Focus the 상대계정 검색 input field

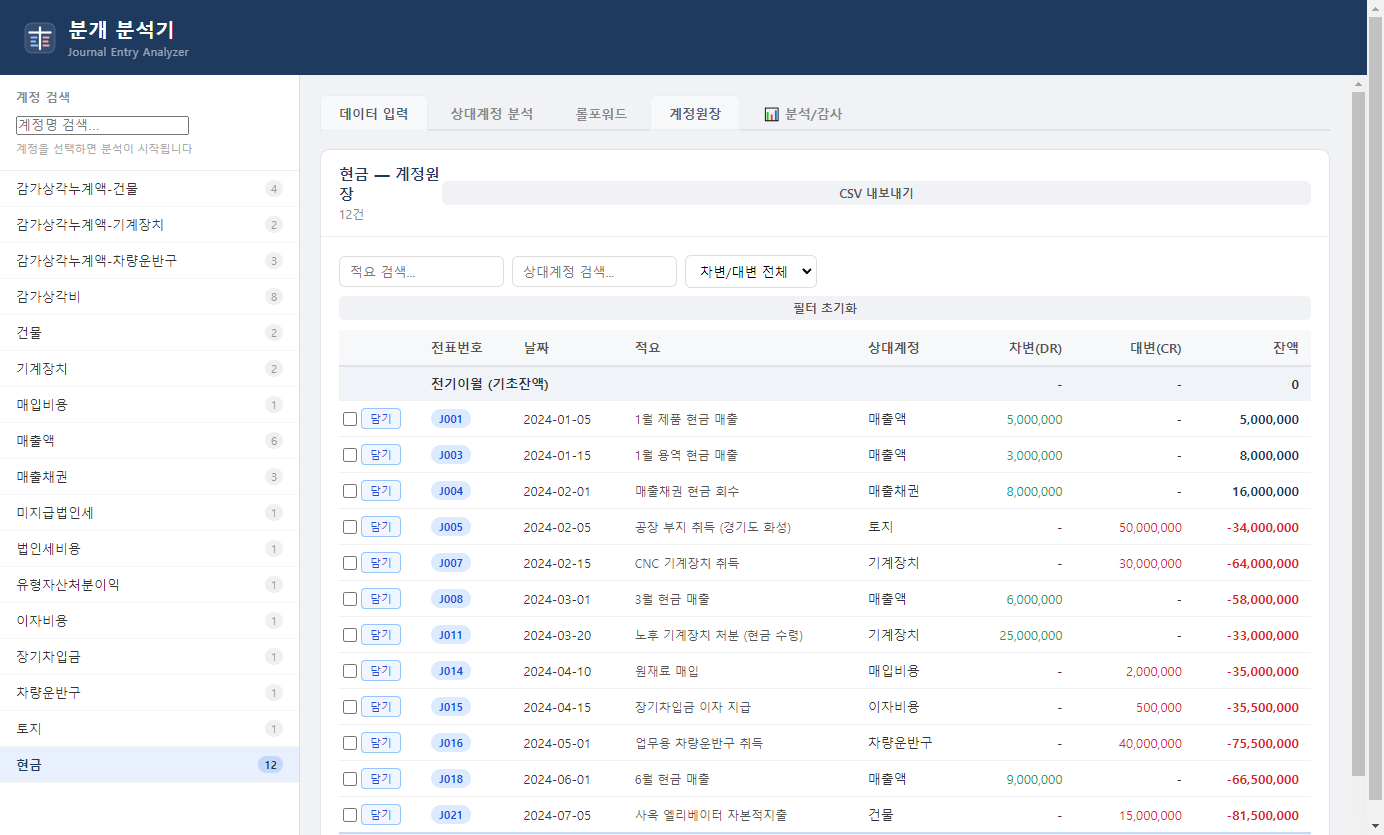[x=594, y=272]
